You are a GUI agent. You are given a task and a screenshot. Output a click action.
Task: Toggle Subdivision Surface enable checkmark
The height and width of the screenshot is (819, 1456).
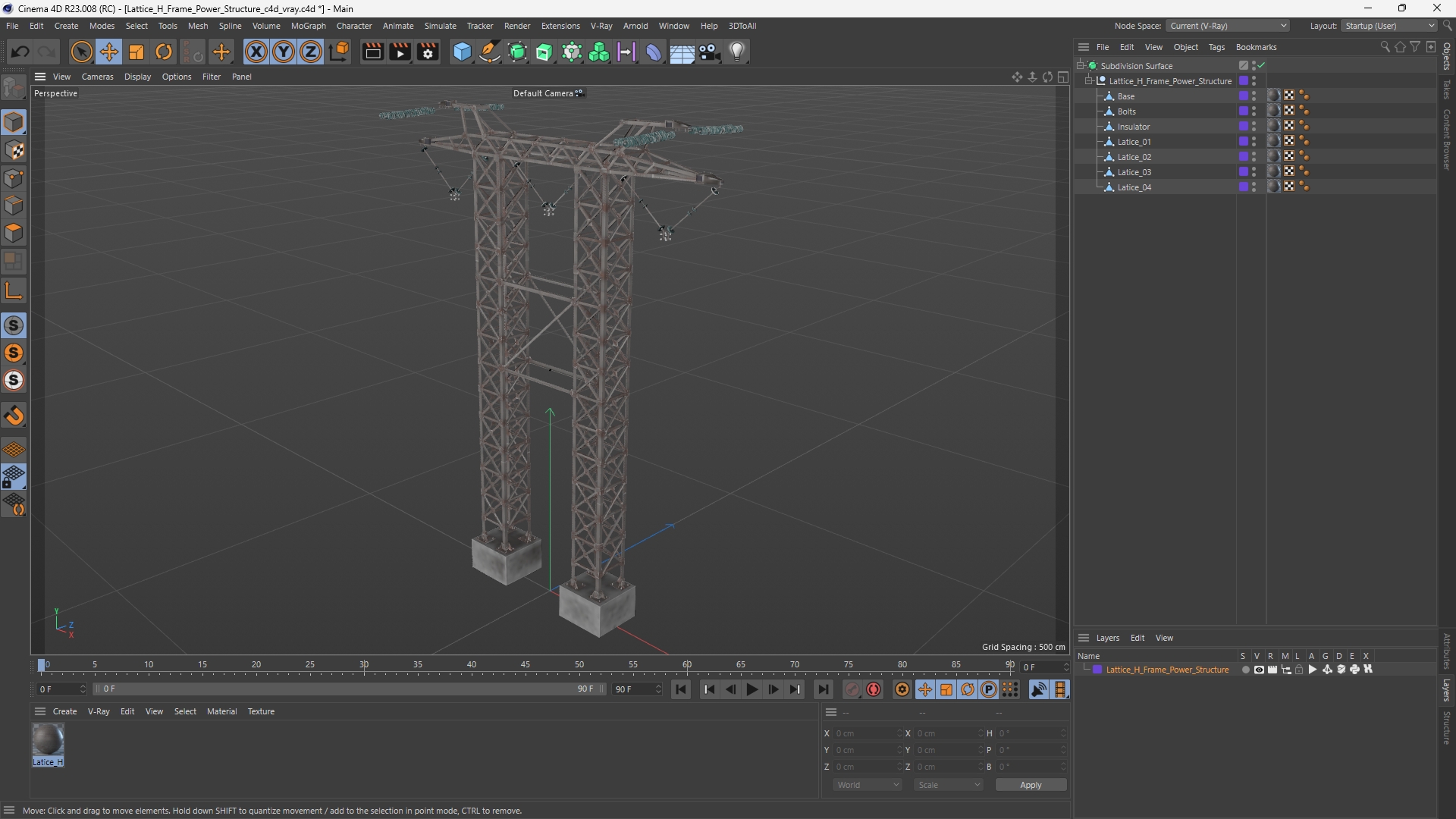1262,66
